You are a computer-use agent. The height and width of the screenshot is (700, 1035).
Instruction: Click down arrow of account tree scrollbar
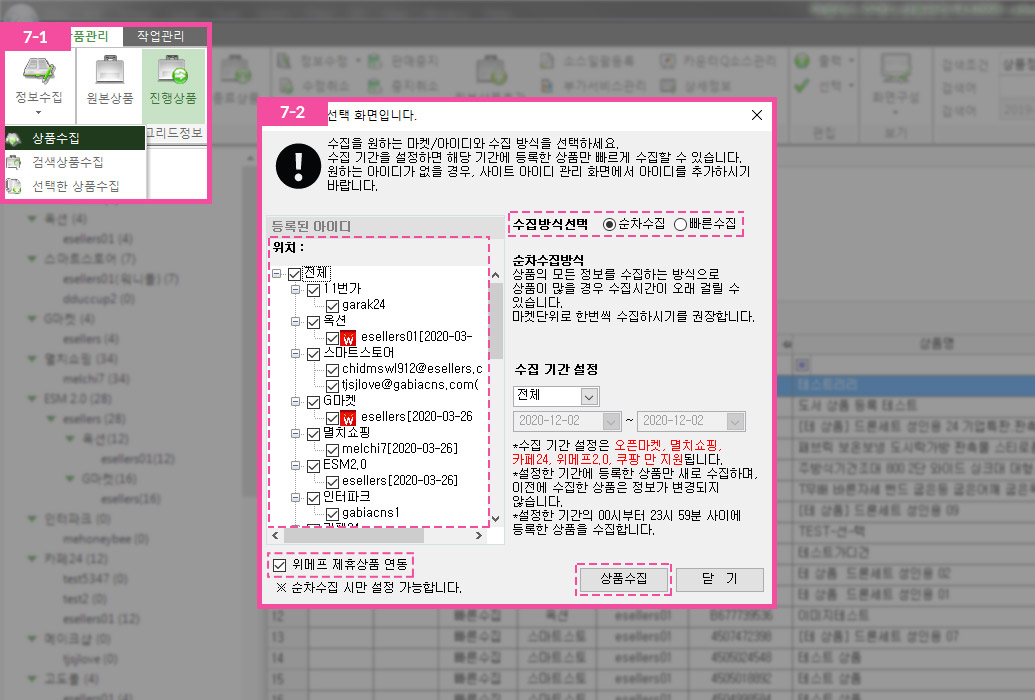[496, 519]
